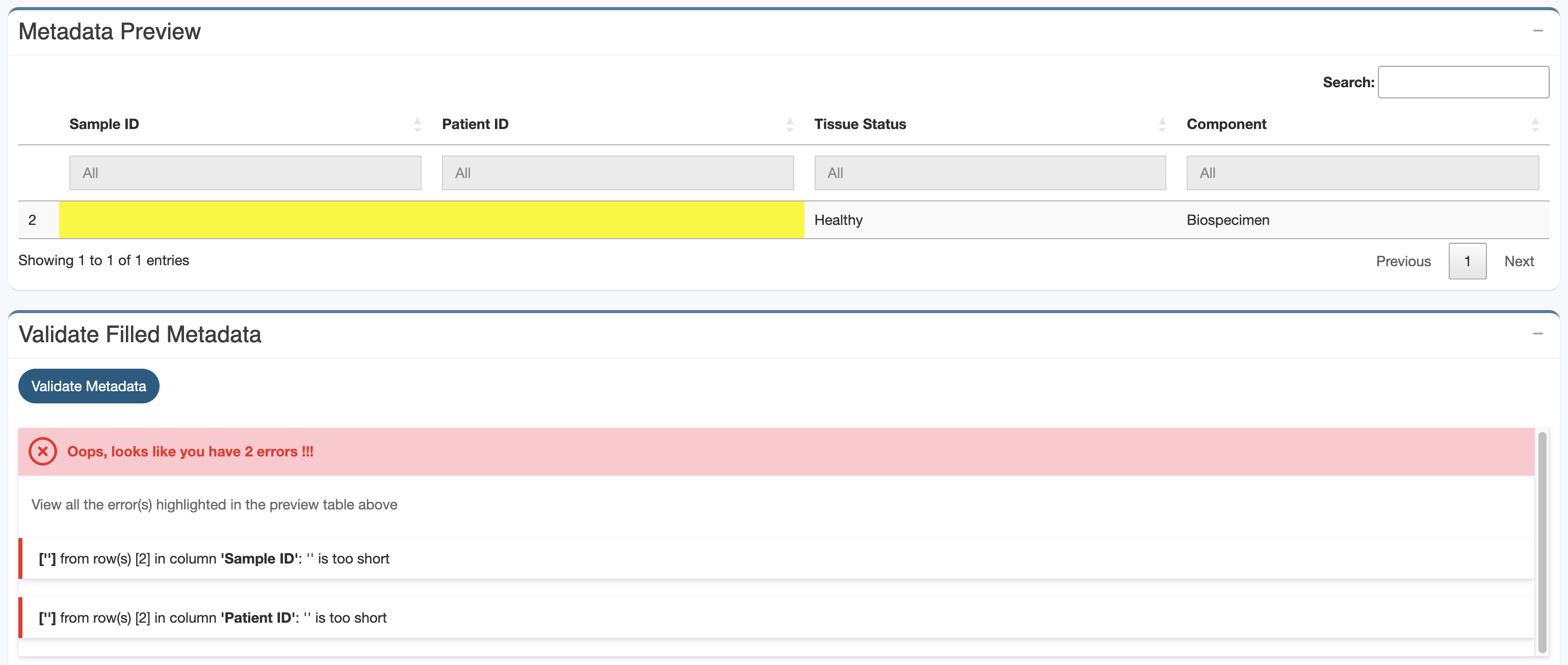1568x665 pixels.
Task: Go to Next page
Action: 1519,261
